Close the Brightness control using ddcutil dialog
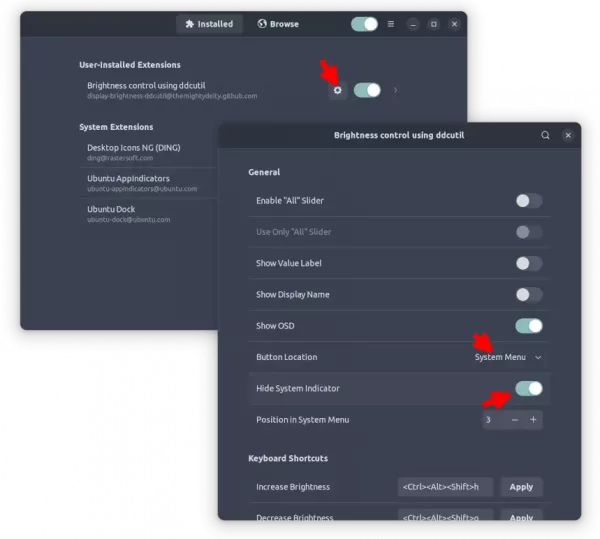Screen dimensions: 600x539 point(568,135)
